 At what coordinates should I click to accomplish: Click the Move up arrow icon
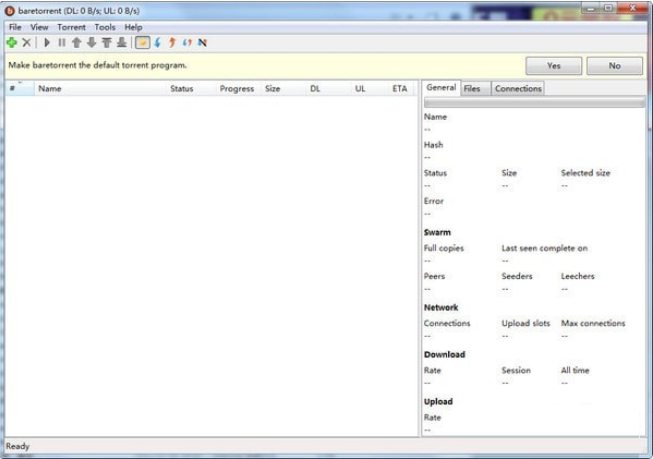point(76,43)
